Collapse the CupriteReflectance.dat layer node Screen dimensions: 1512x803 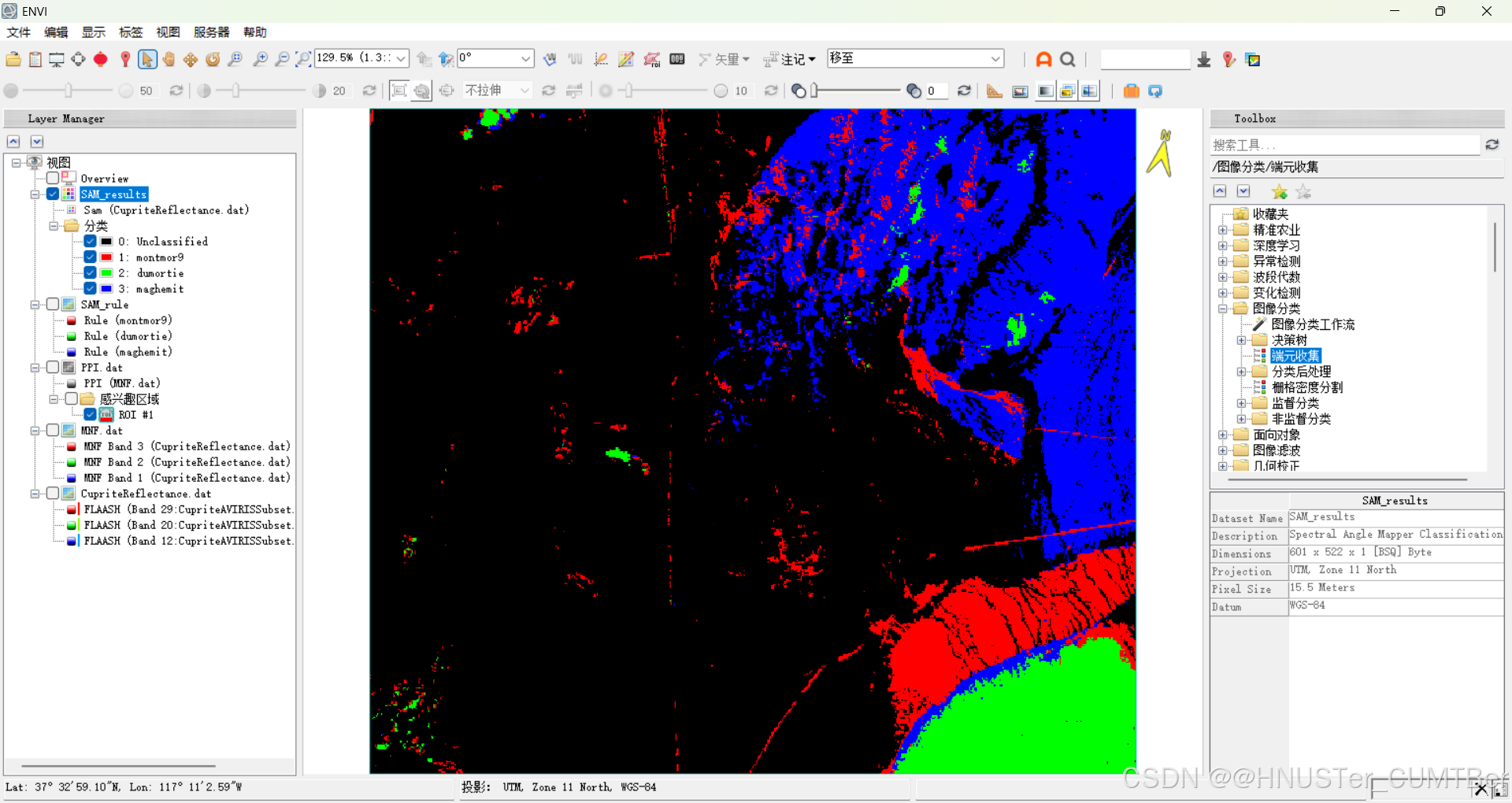coord(35,493)
